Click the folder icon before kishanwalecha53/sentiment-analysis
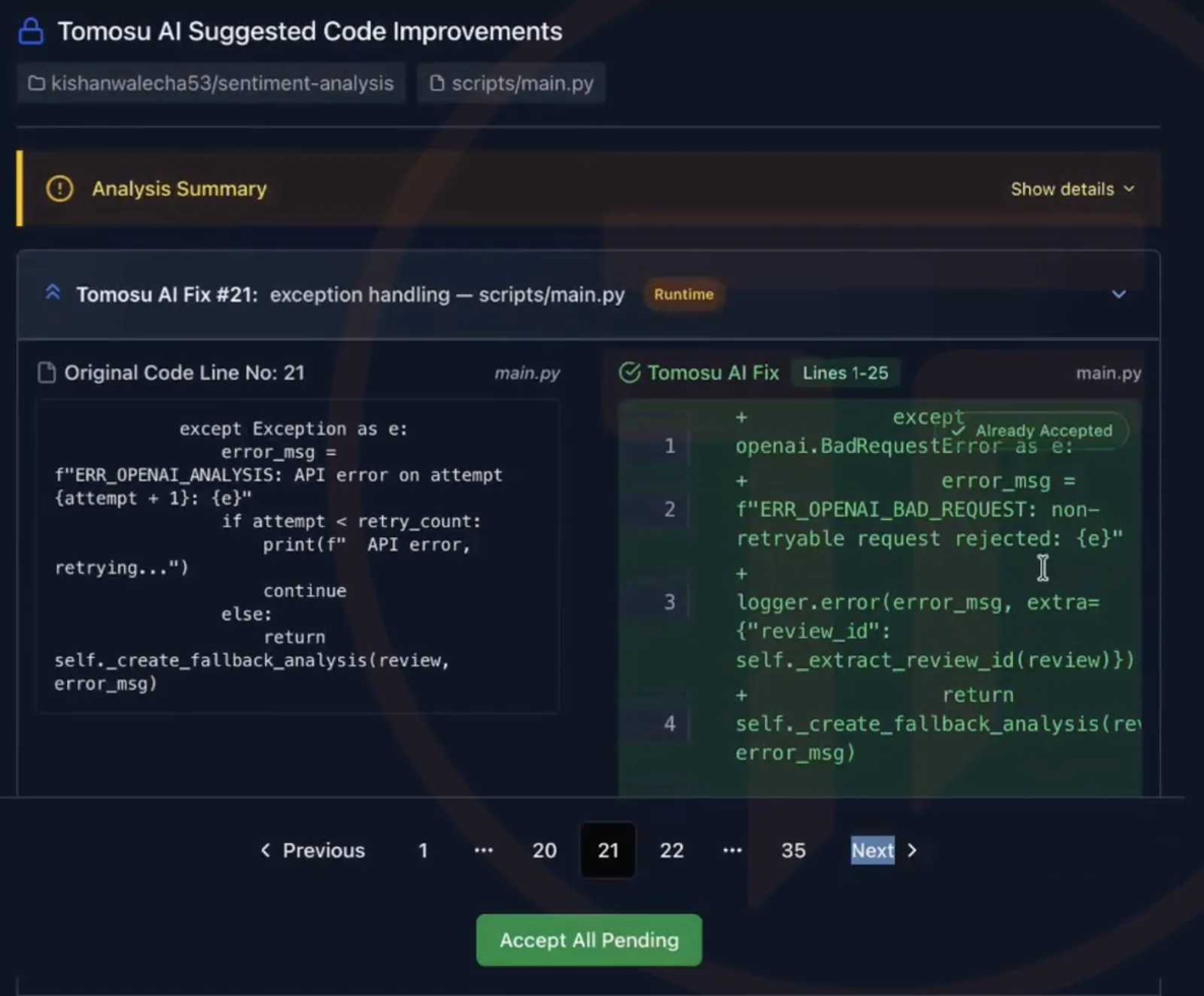 [36, 83]
